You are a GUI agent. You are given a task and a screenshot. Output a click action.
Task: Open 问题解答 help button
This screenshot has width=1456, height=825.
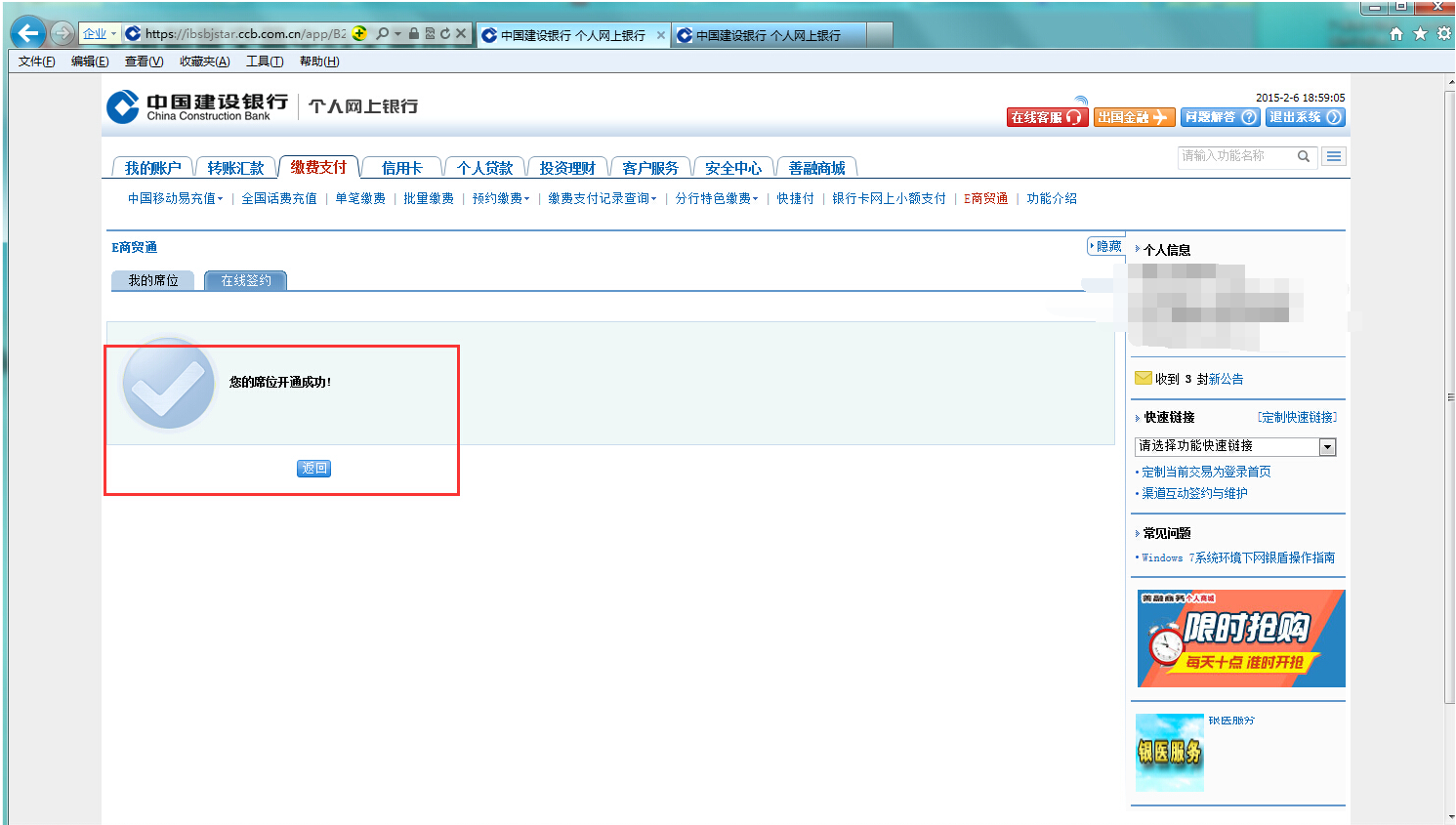[x=1219, y=117]
